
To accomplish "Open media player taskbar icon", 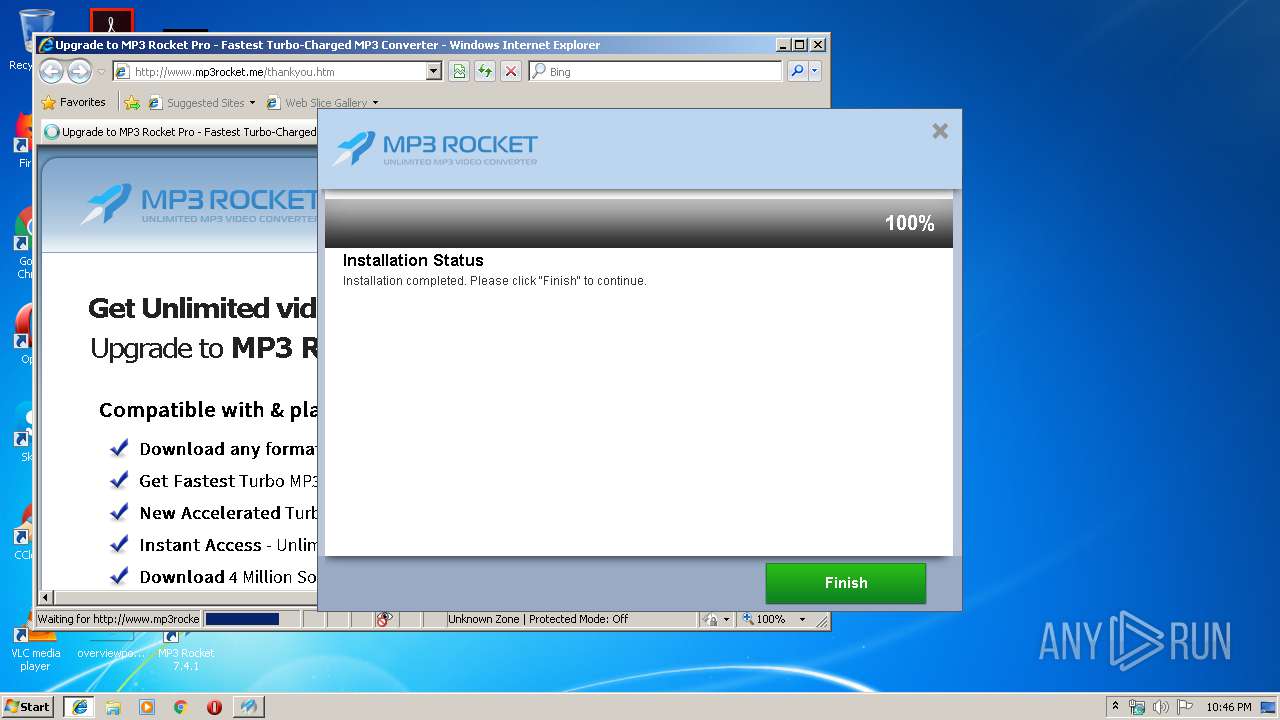I will point(147,706).
